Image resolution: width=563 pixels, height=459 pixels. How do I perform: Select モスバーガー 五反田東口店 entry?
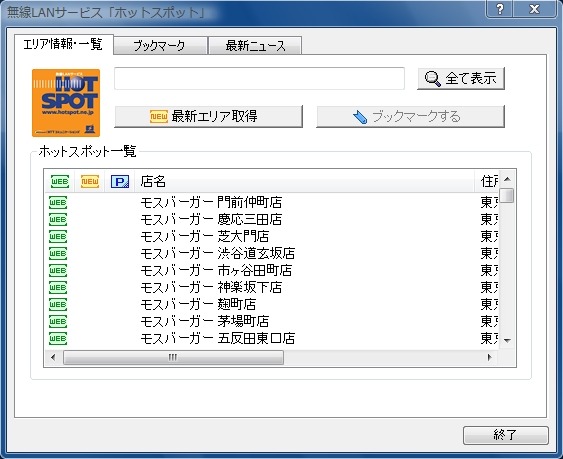coord(218,338)
